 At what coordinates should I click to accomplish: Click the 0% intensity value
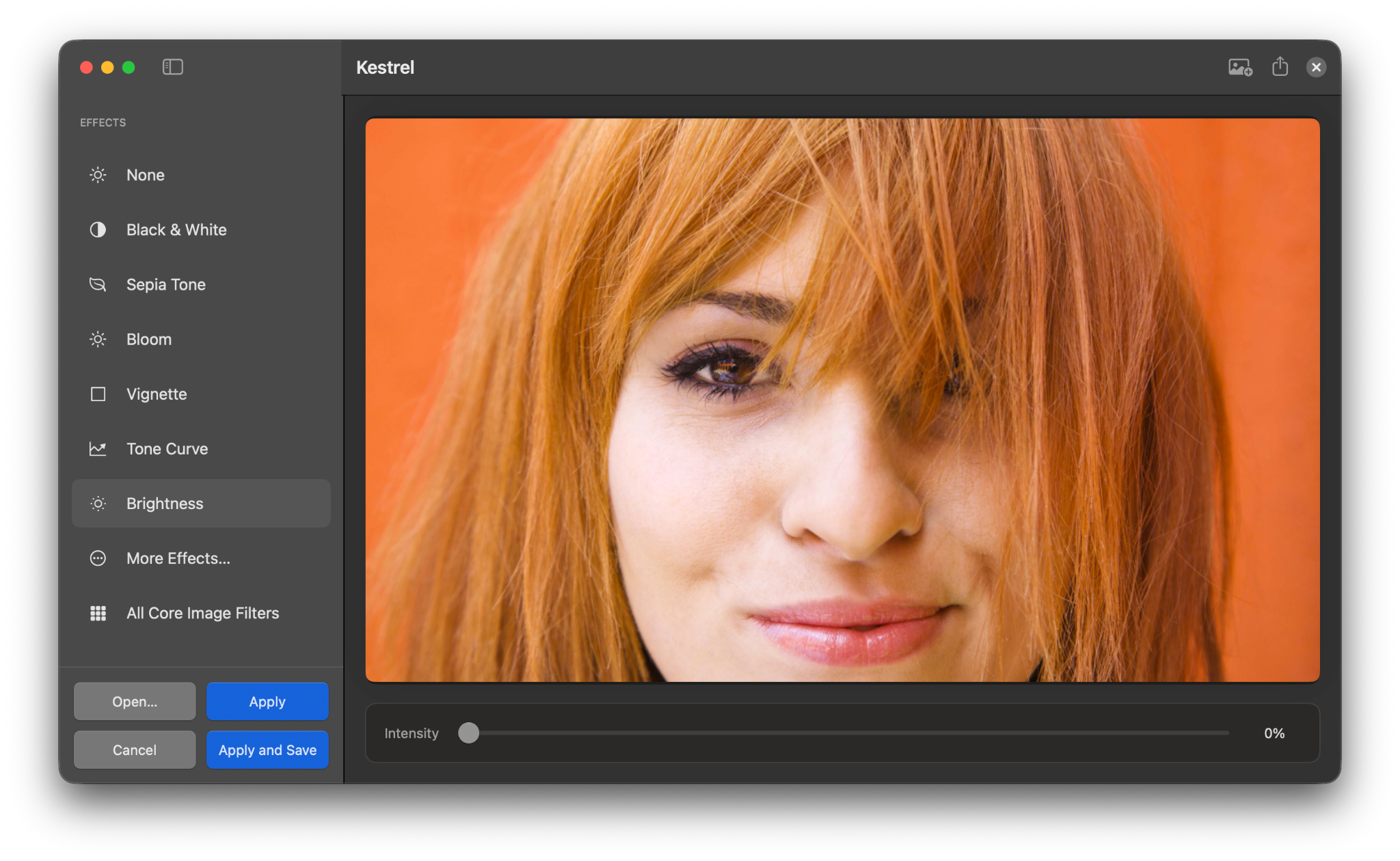tap(1274, 733)
